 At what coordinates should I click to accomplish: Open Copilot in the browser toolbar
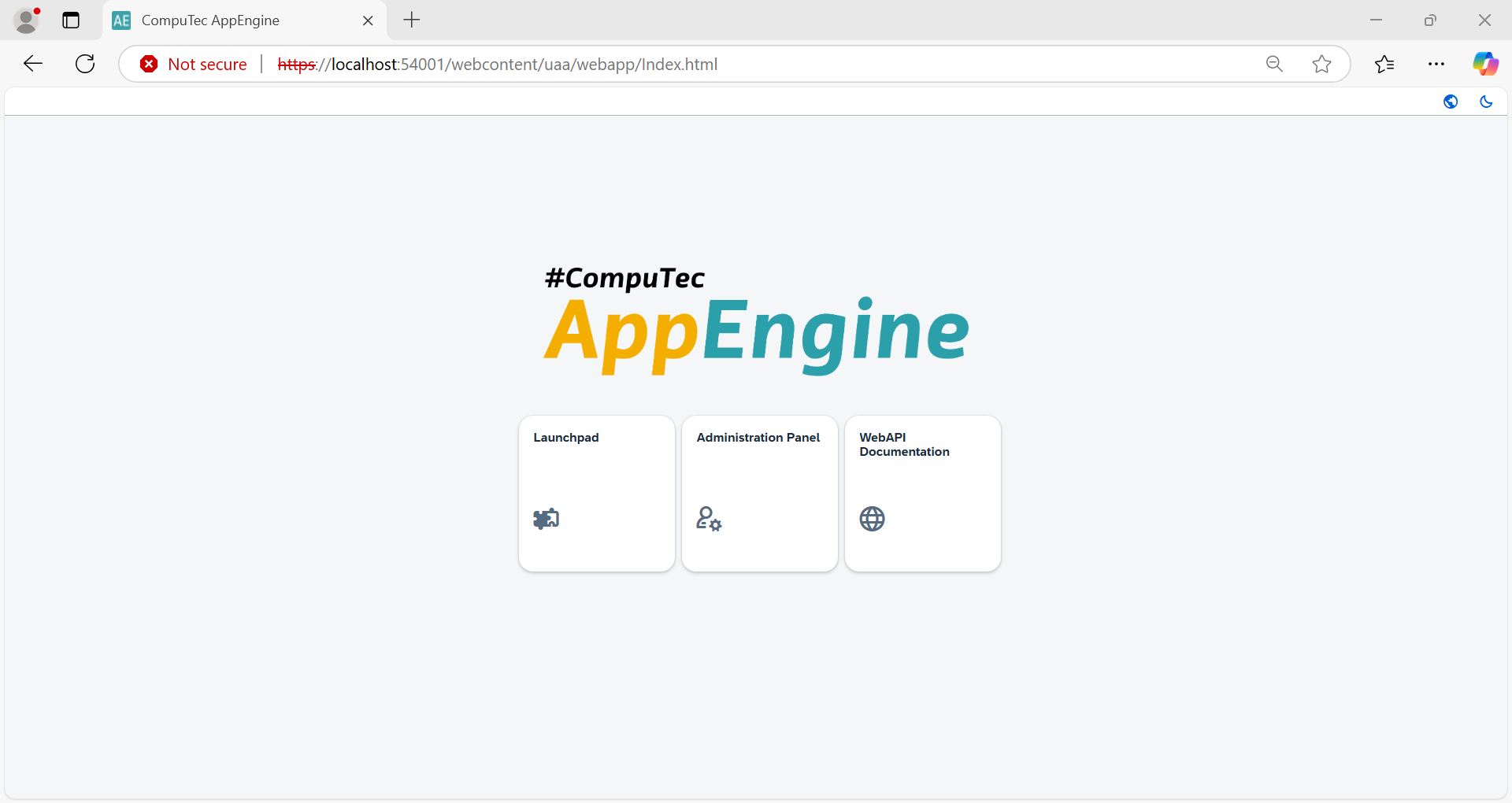point(1486,64)
